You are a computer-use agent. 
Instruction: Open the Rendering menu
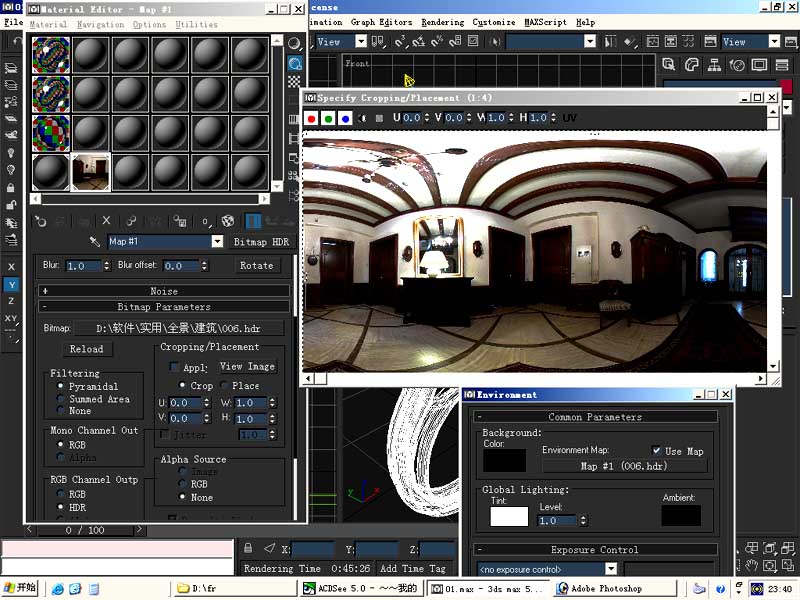click(x=442, y=22)
